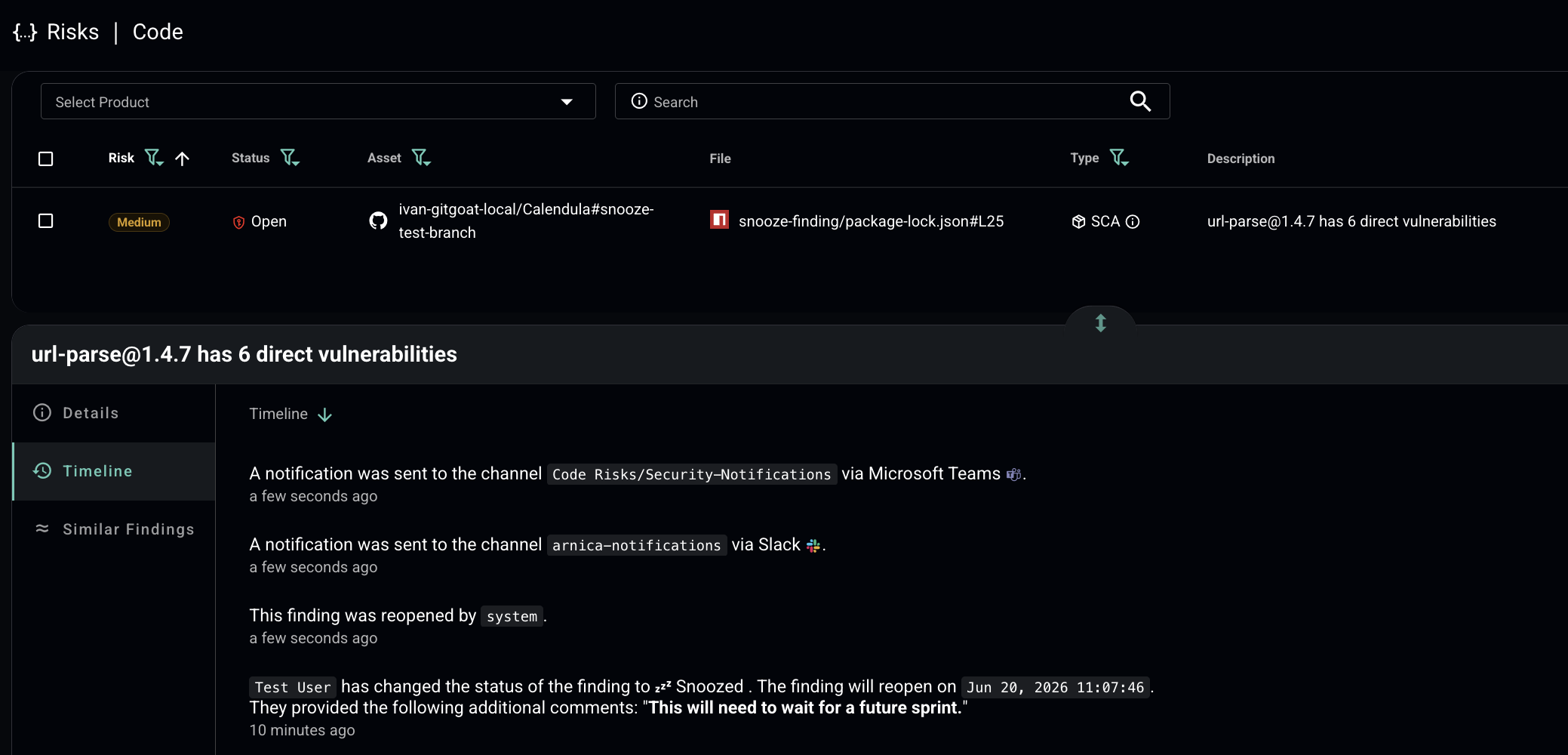Click the Medium risk badge
This screenshot has height=755, width=1568.
(139, 222)
